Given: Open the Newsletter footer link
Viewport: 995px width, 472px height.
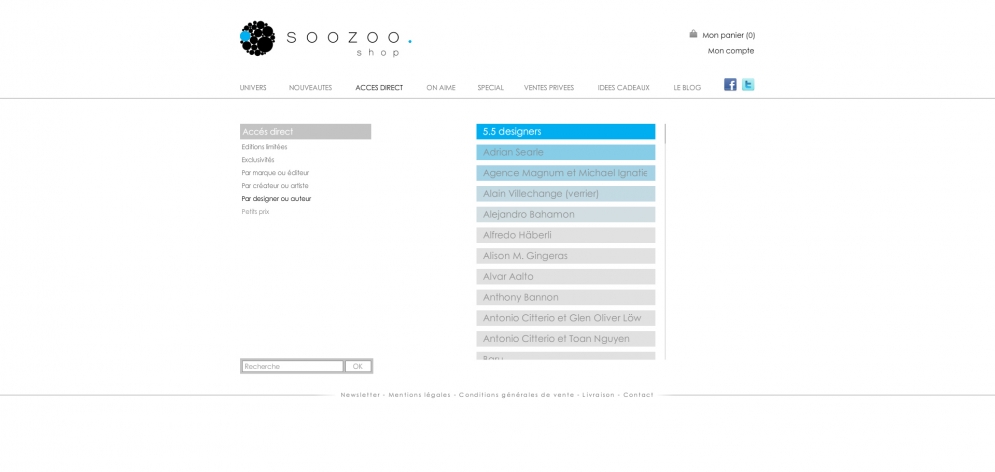Looking at the screenshot, I should [x=360, y=395].
